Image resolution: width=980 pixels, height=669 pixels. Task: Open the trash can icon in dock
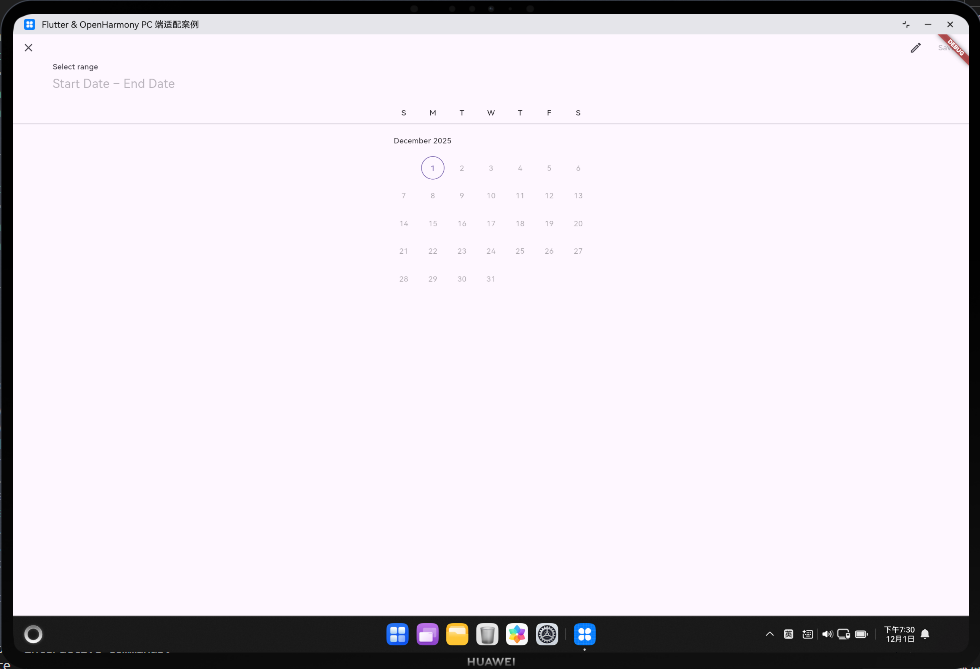[x=487, y=635]
